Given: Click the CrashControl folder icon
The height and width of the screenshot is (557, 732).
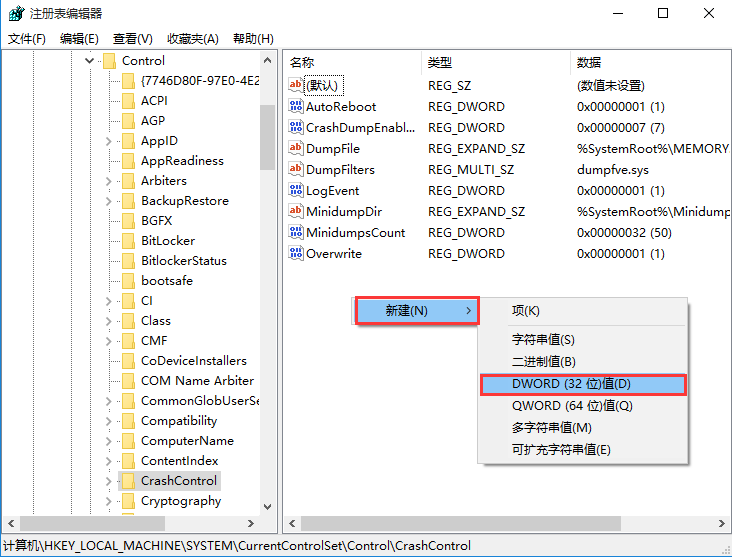Looking at the screenshot, I should [127, 481].
